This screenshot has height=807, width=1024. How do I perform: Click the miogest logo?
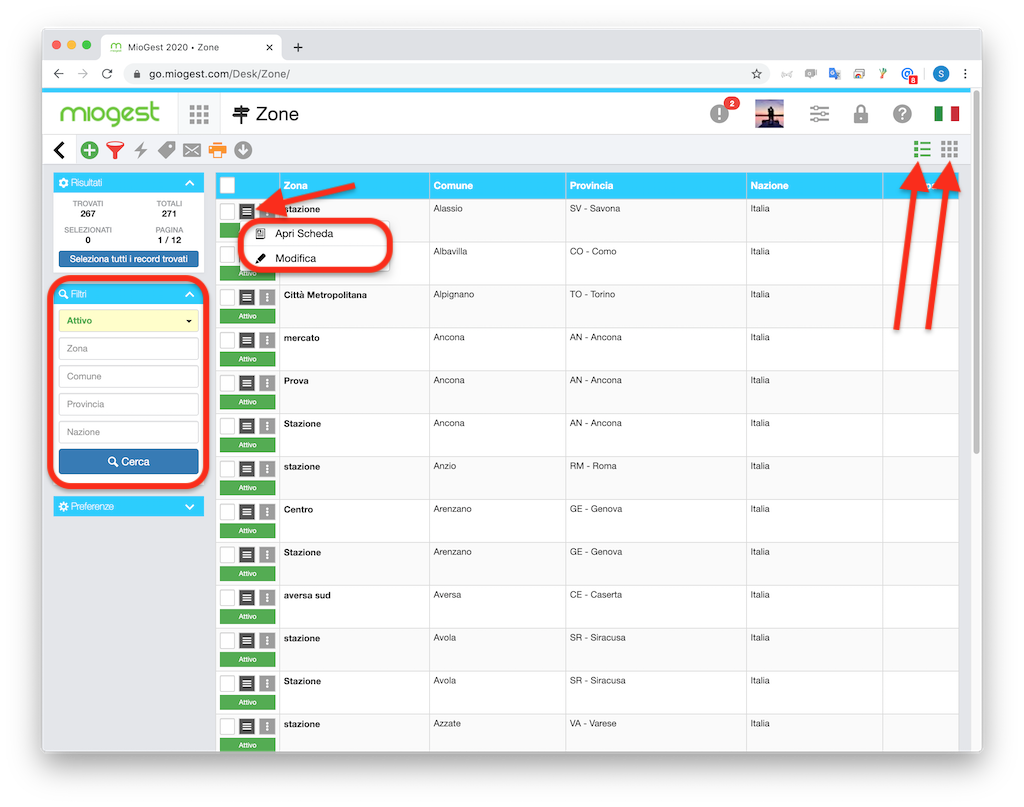[110, 114]
